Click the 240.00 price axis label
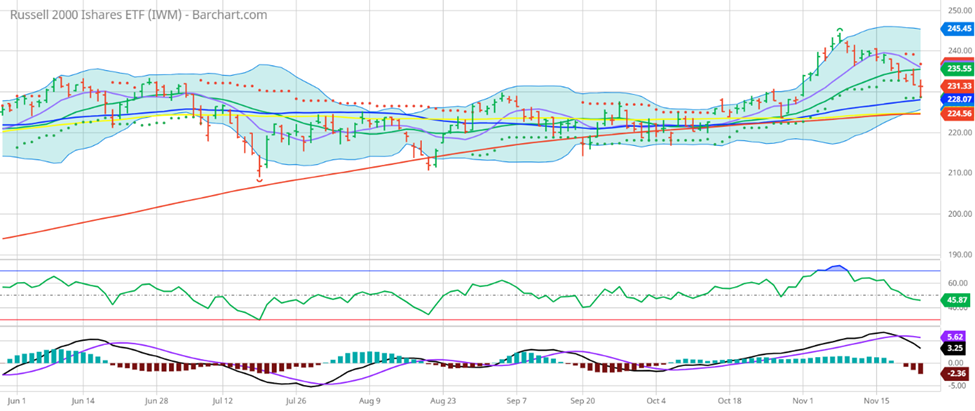 point(959,51)
